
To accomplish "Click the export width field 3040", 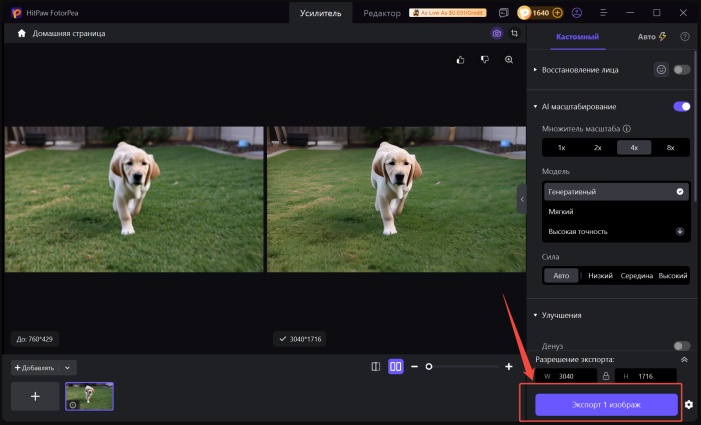I will (566, 376).
